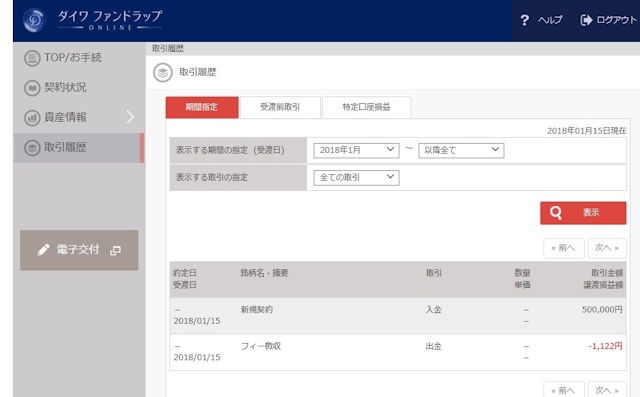Screen dimensions: 640x397
Task: Click the ログアウト link text
Action: [x=616, y=20]
